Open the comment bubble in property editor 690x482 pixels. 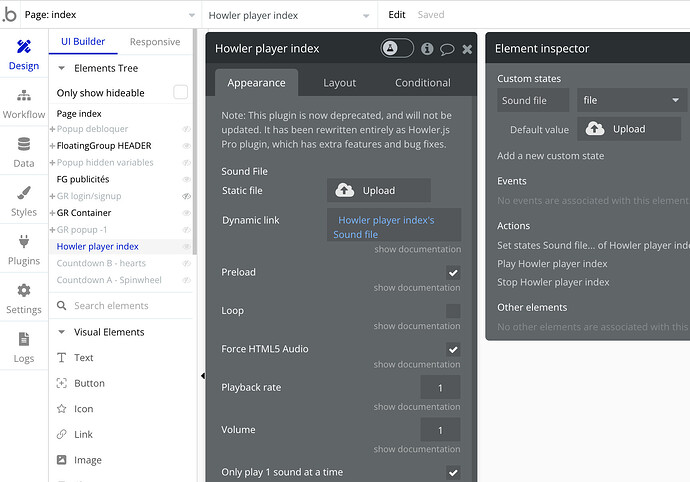click(x=447, y=49)
